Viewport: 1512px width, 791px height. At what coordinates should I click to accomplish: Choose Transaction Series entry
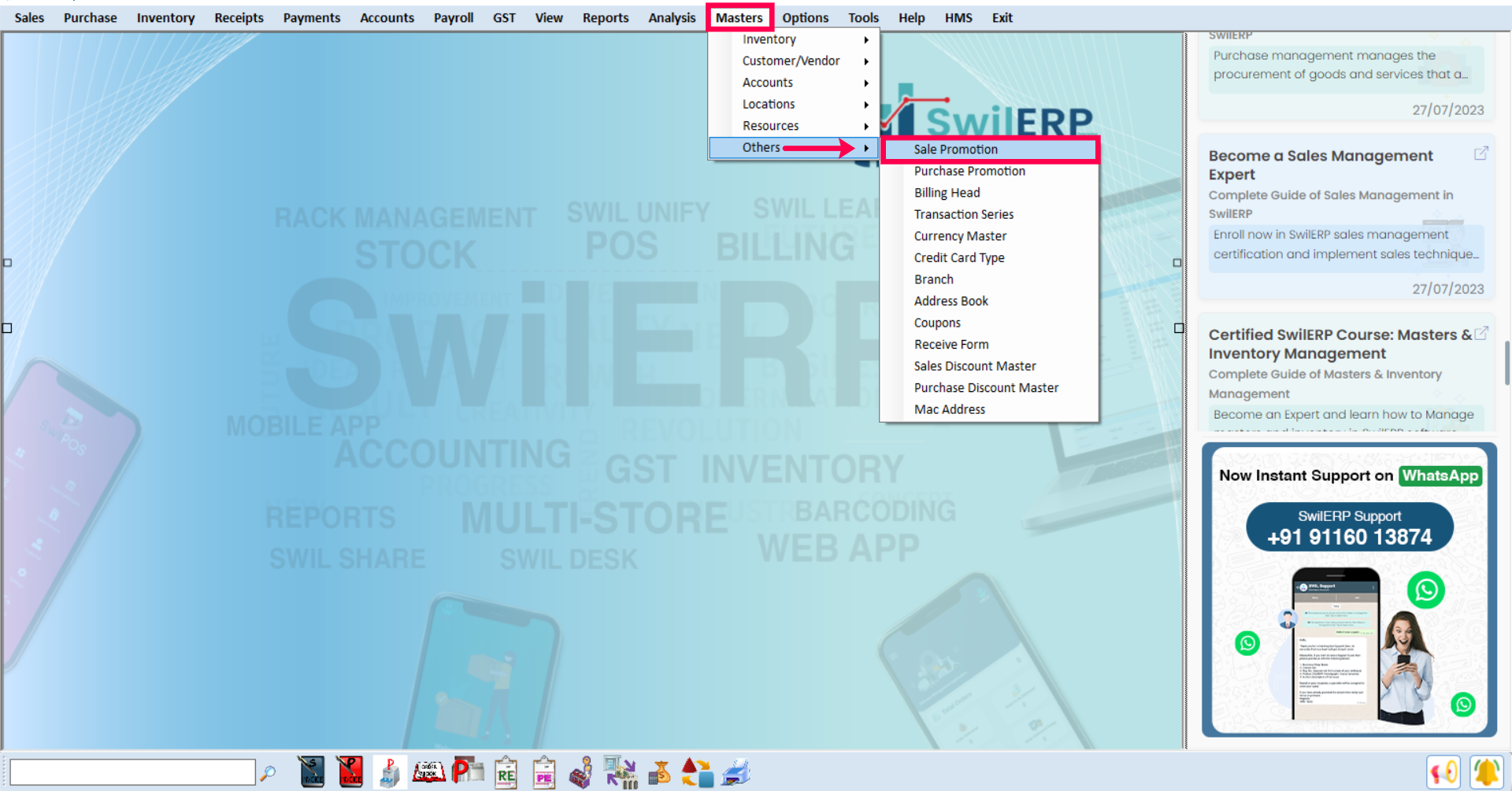click(990, 214)
